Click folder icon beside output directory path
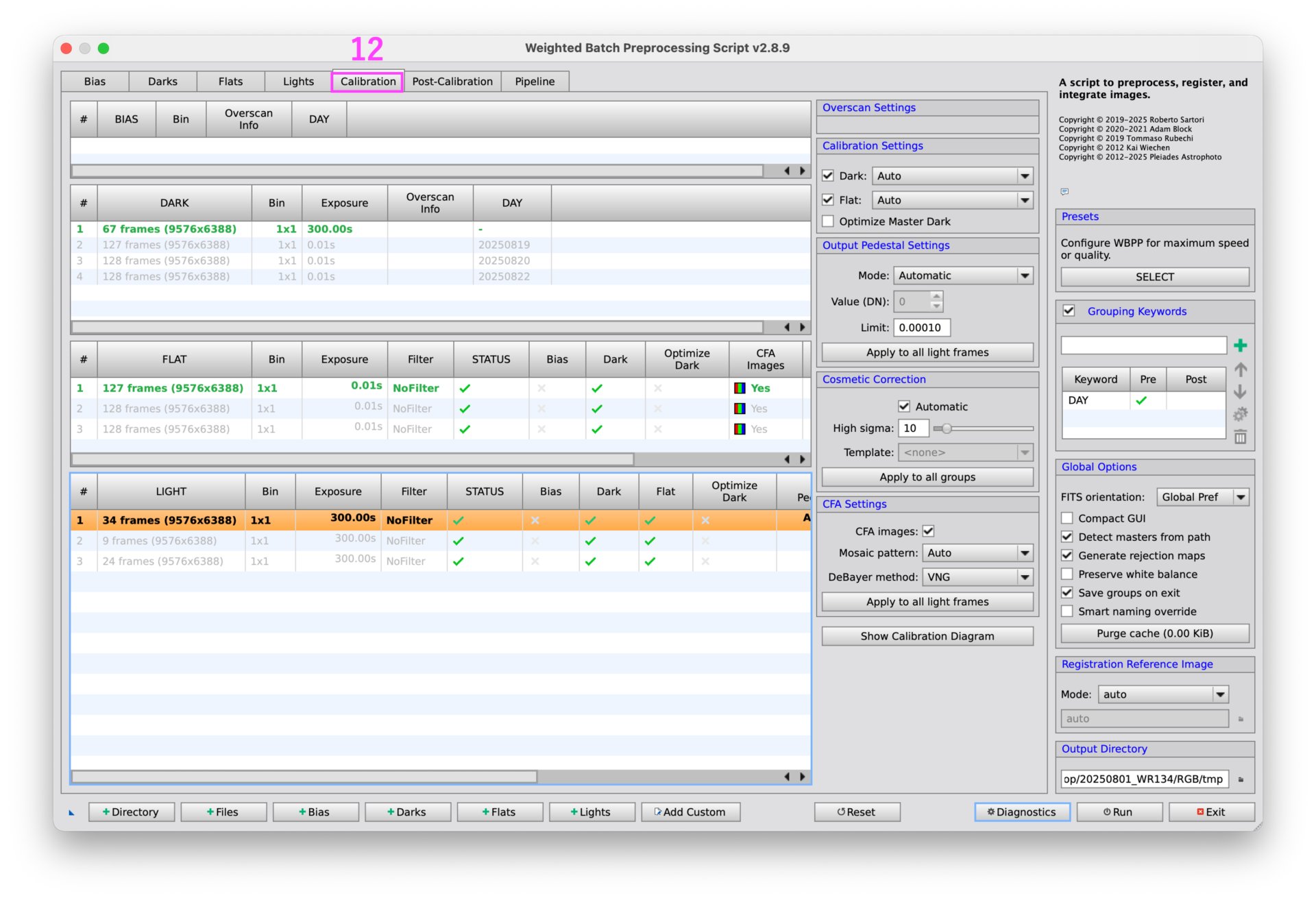Screen dimensions: 1316x900 (1241, 779)
